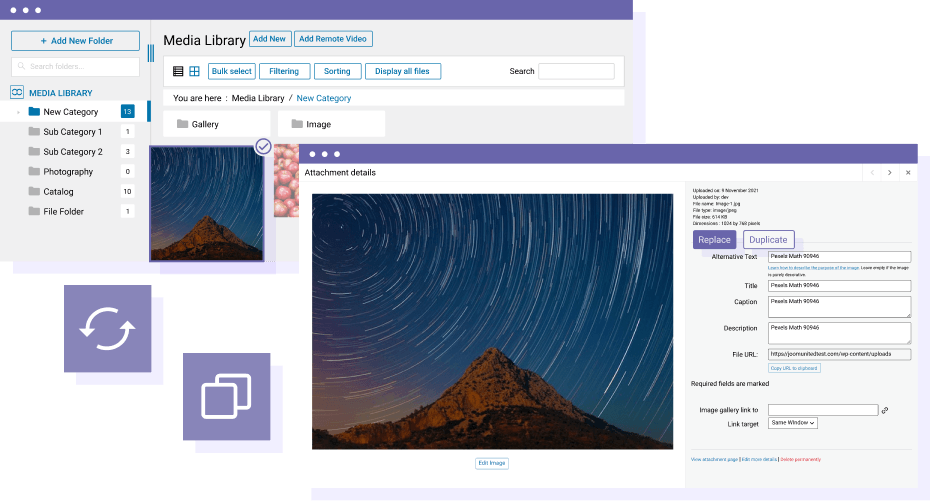Open the Sorting dropdown

(337, 71)
